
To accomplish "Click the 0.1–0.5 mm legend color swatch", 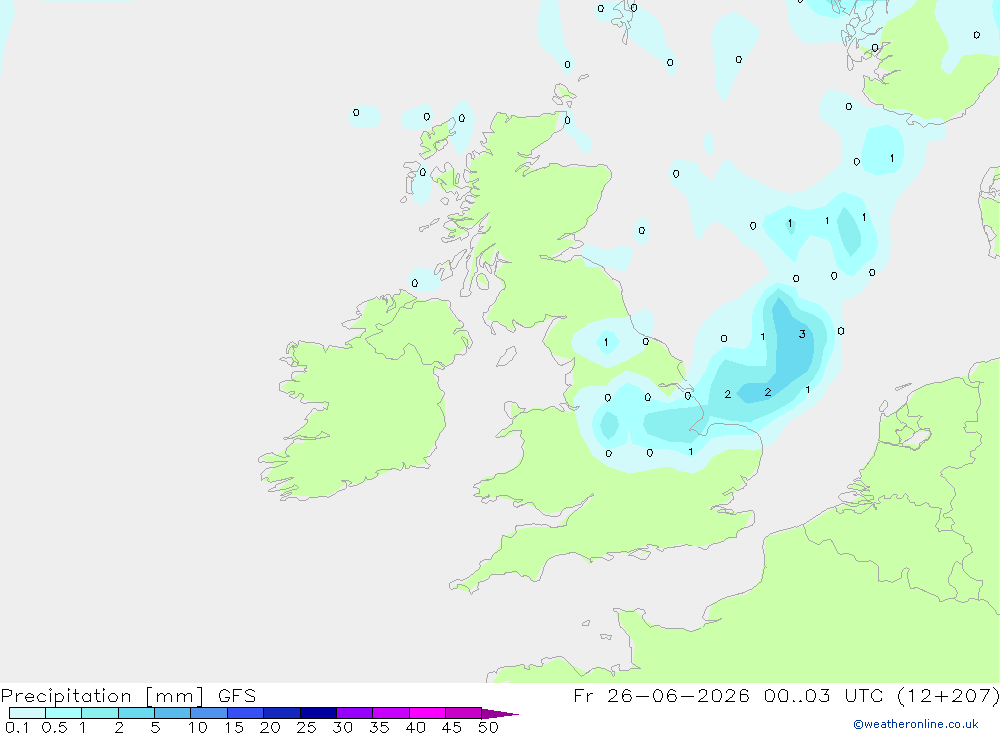I will 27,713.
